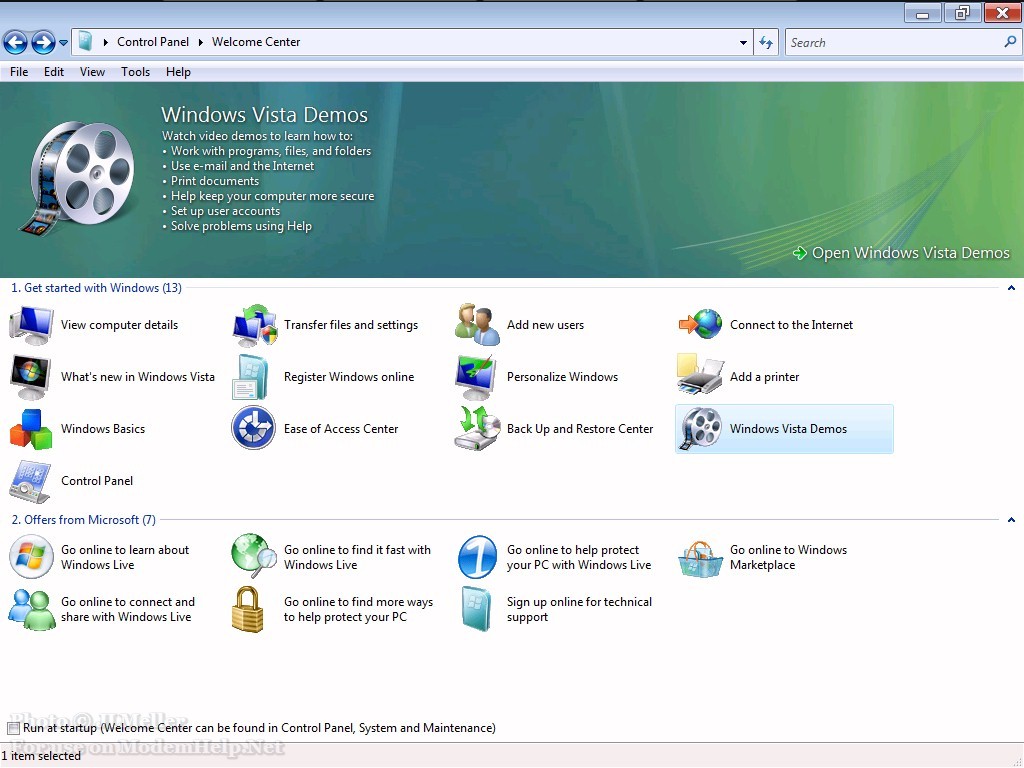Open the File menu

[x=19, y=72]
